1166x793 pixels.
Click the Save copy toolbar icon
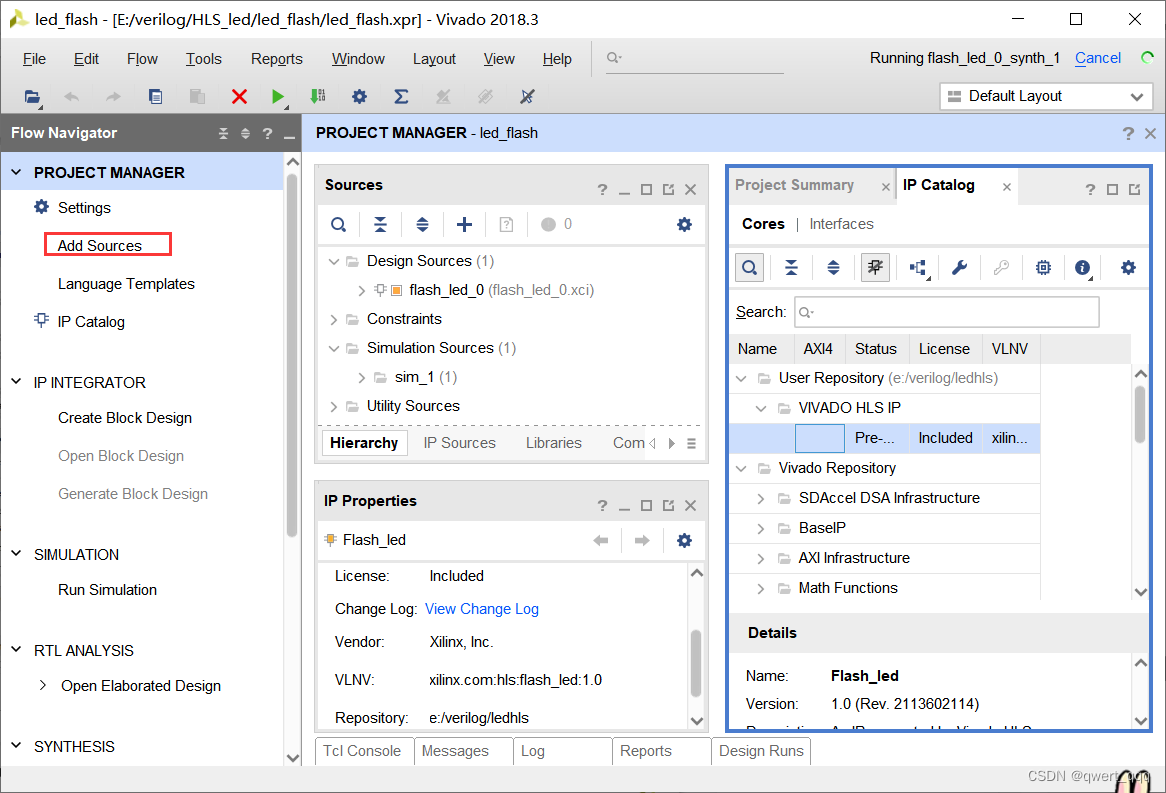click(x=155, y=97)
